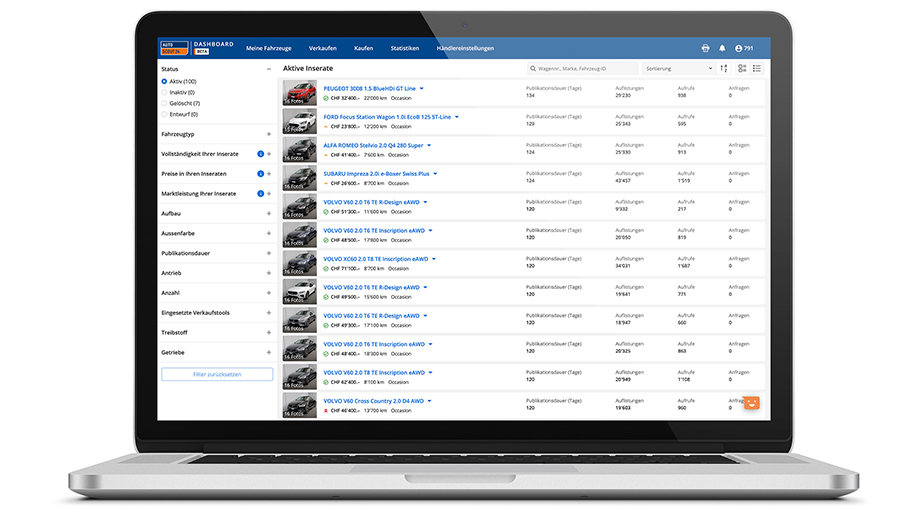Click green price indicator on Volvo XC60
Screen dimensions: 920x510
[x=326, y=268]
